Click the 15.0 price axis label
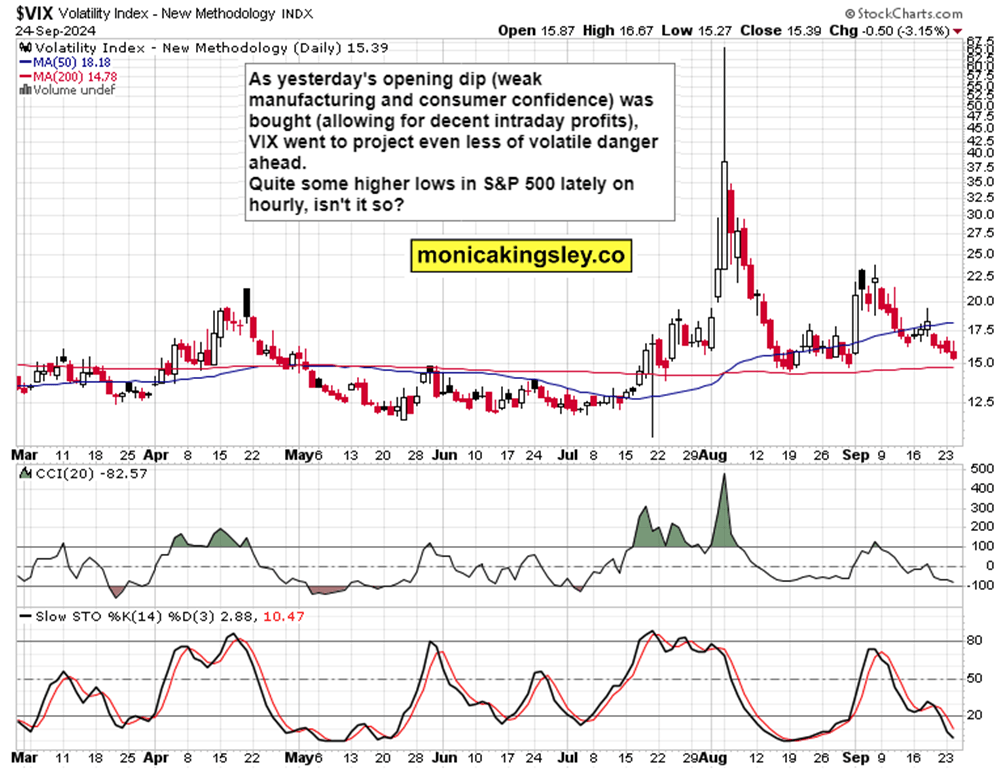The image size is (1004, 773). [x=980, y=362]
